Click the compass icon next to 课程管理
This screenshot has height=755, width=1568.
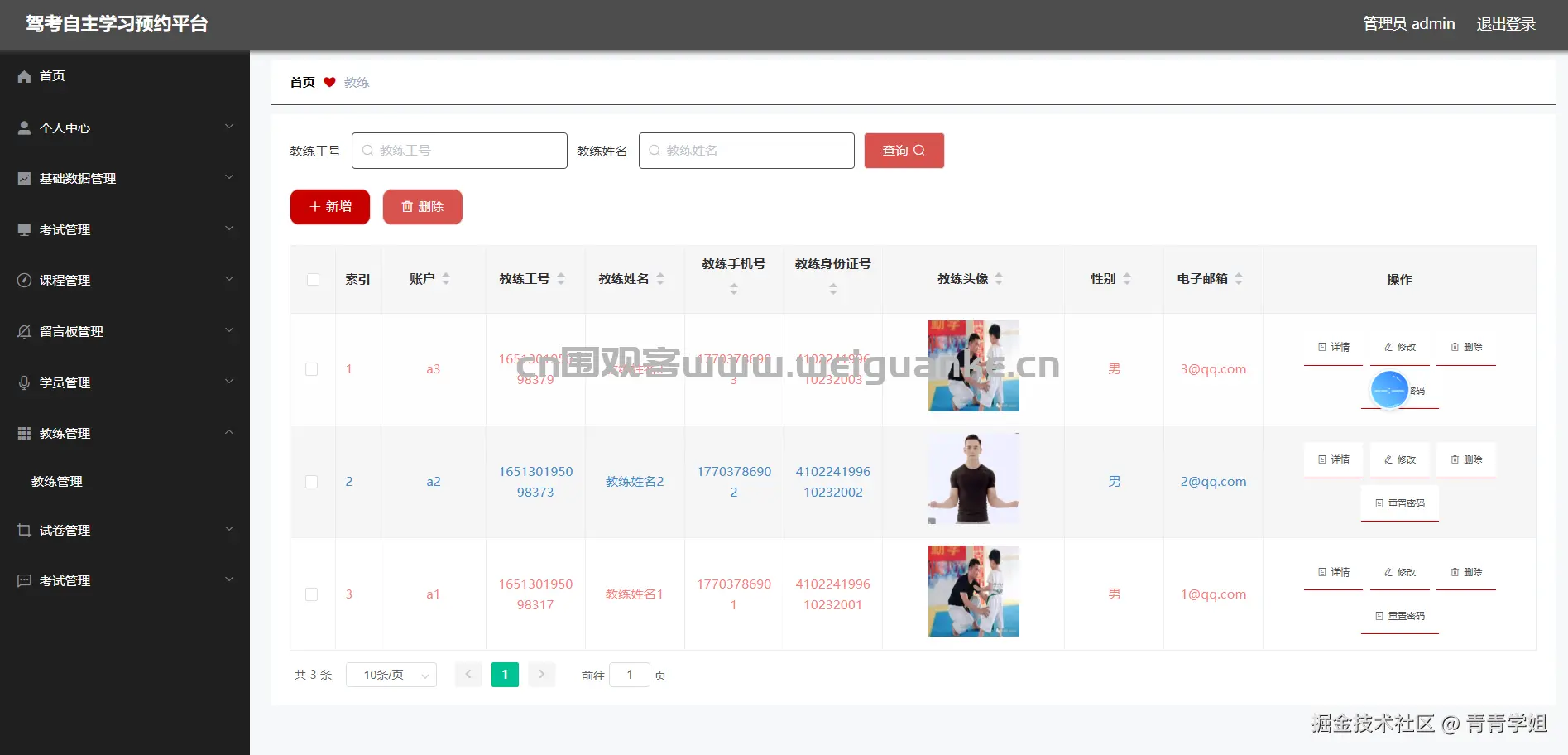click(x=24, y=280)
